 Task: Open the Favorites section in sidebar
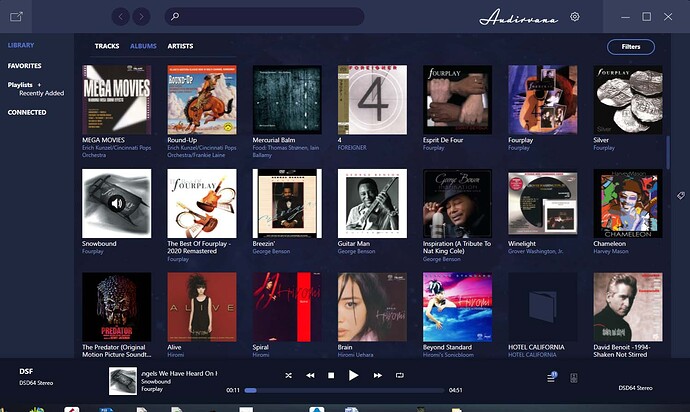coord(25,66)
